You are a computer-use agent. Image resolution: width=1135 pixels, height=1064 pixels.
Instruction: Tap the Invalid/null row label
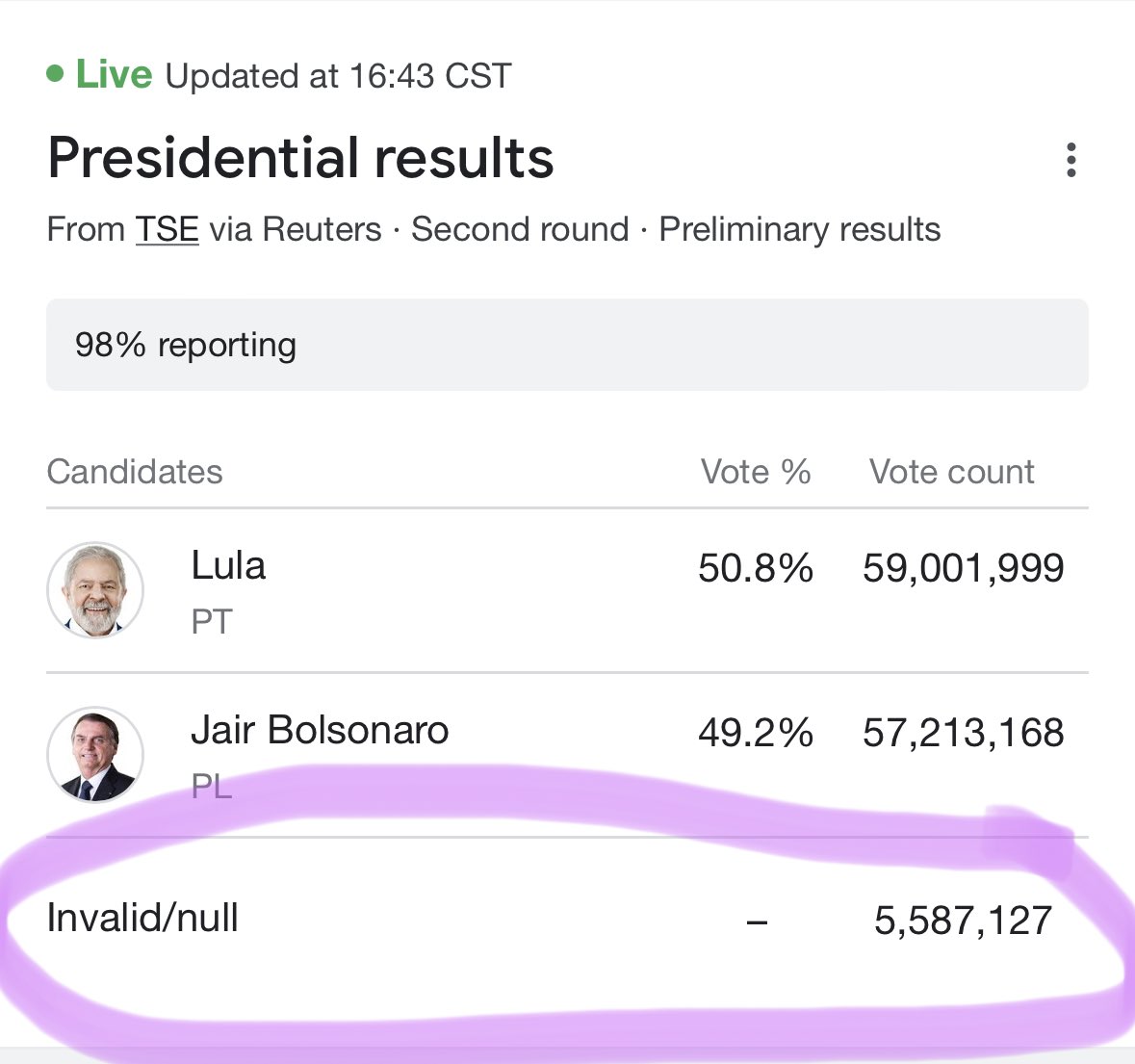tap(142, 918)
